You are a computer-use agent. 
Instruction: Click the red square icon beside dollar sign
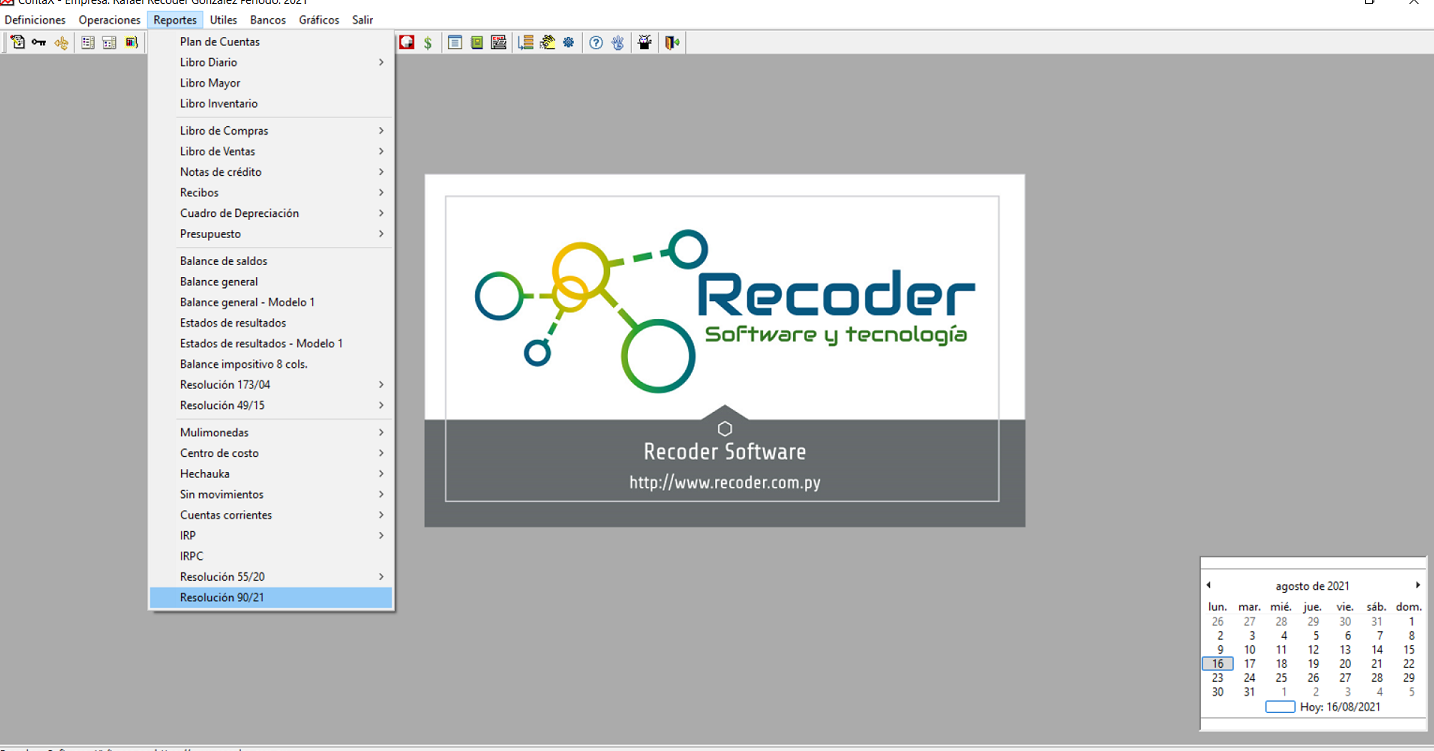pos(406,43)
